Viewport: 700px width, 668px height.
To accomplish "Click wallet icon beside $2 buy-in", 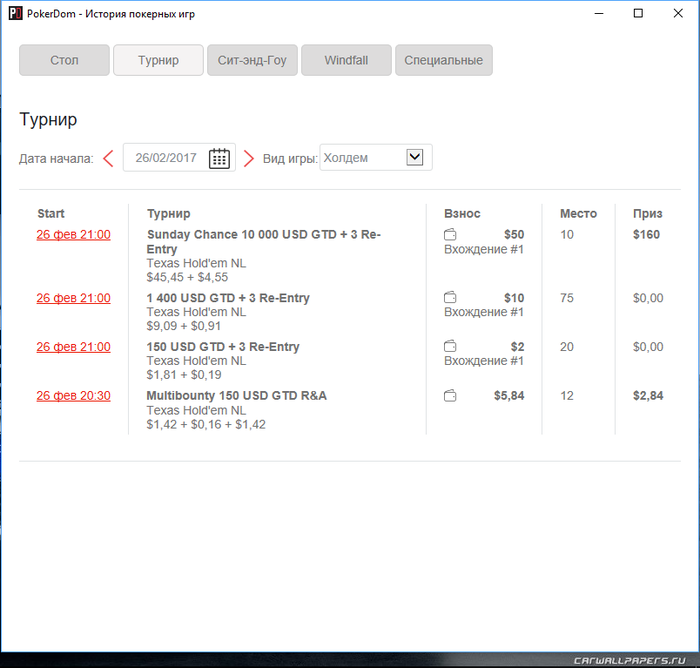I will [x=450, y=346].
